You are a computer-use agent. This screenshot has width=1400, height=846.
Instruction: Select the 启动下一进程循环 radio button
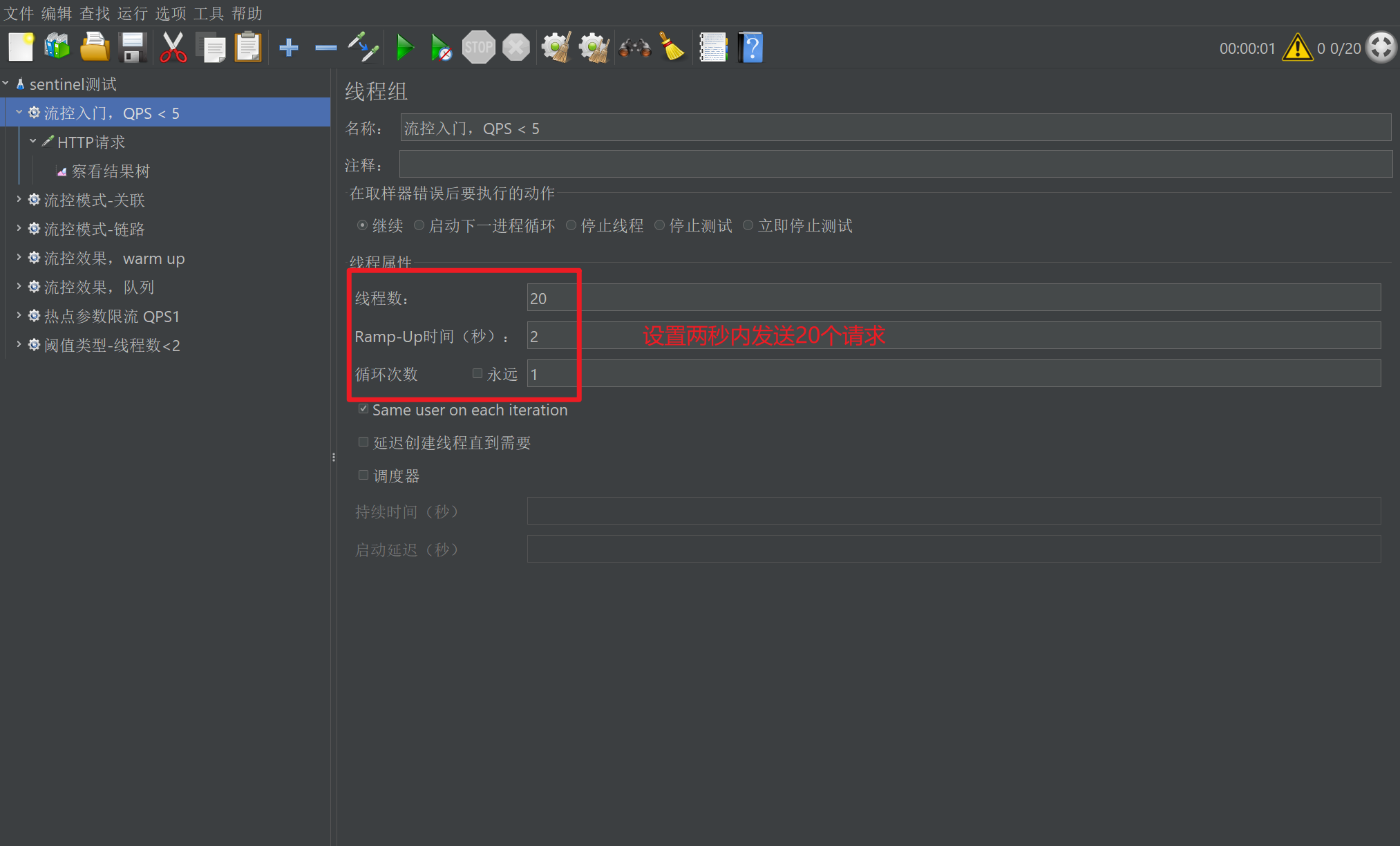pos(419,225)
